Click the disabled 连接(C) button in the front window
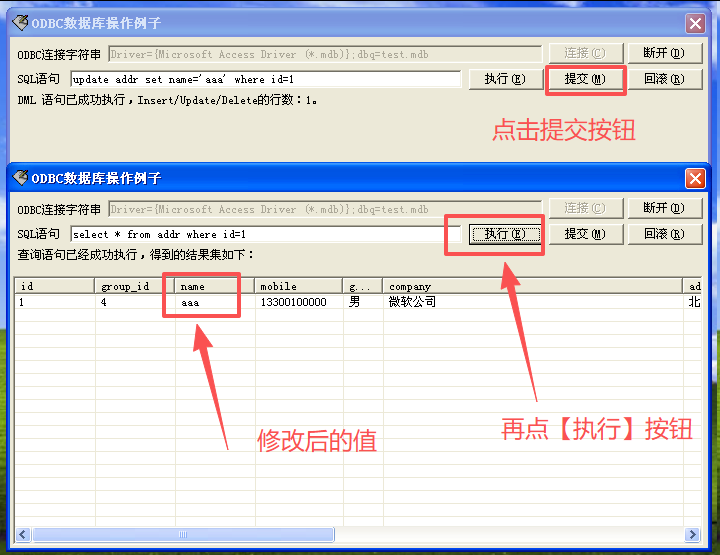Screen dimensions: 720x555 [585, 208]
